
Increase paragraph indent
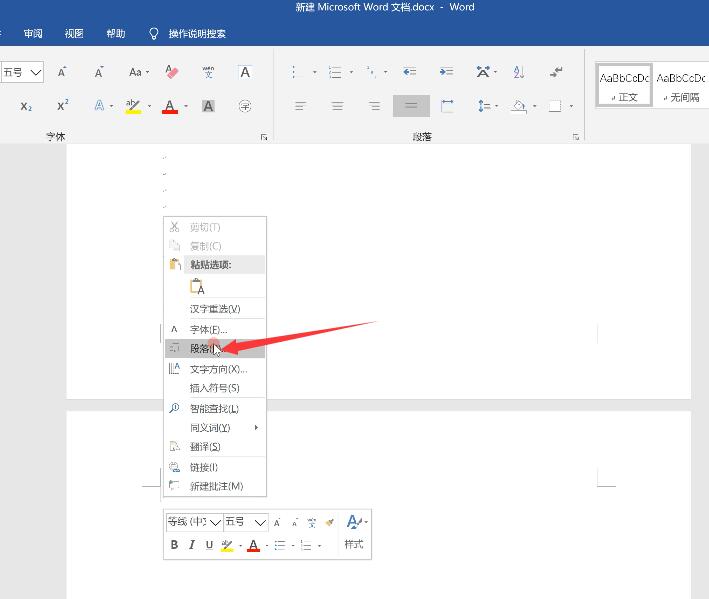tap(446, 72)
